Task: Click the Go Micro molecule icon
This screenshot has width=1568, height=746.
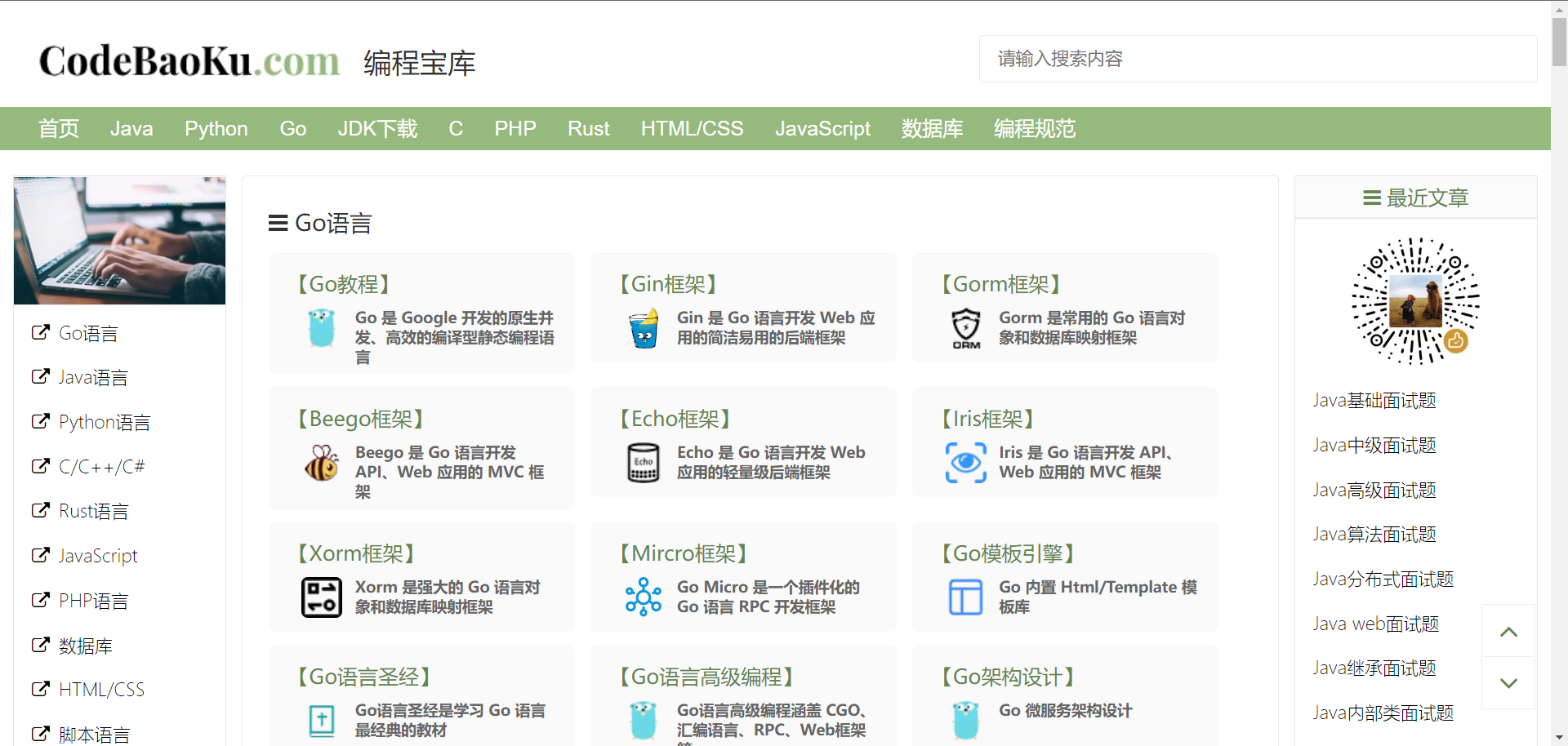Action: 644,597
